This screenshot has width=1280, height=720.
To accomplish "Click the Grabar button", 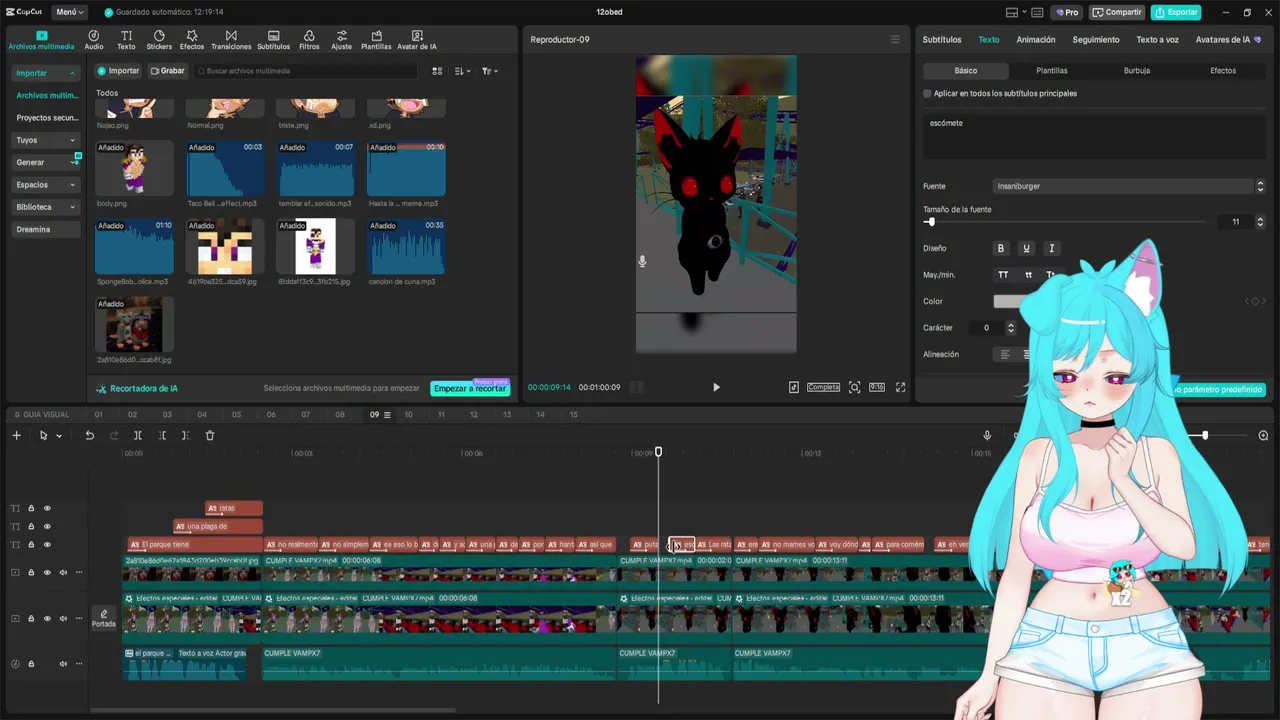I will tap(167, 71).
